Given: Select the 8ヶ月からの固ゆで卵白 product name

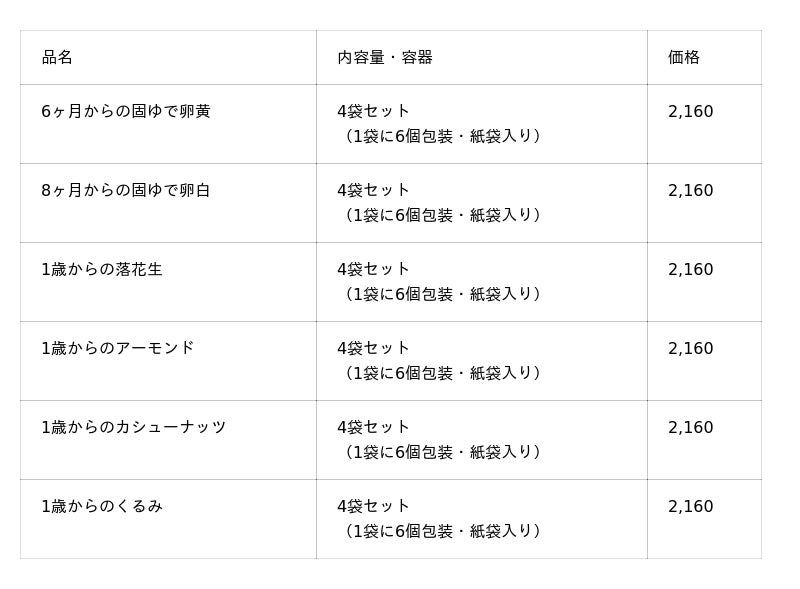Looking at the screenshot, I should tap(126, 191).
